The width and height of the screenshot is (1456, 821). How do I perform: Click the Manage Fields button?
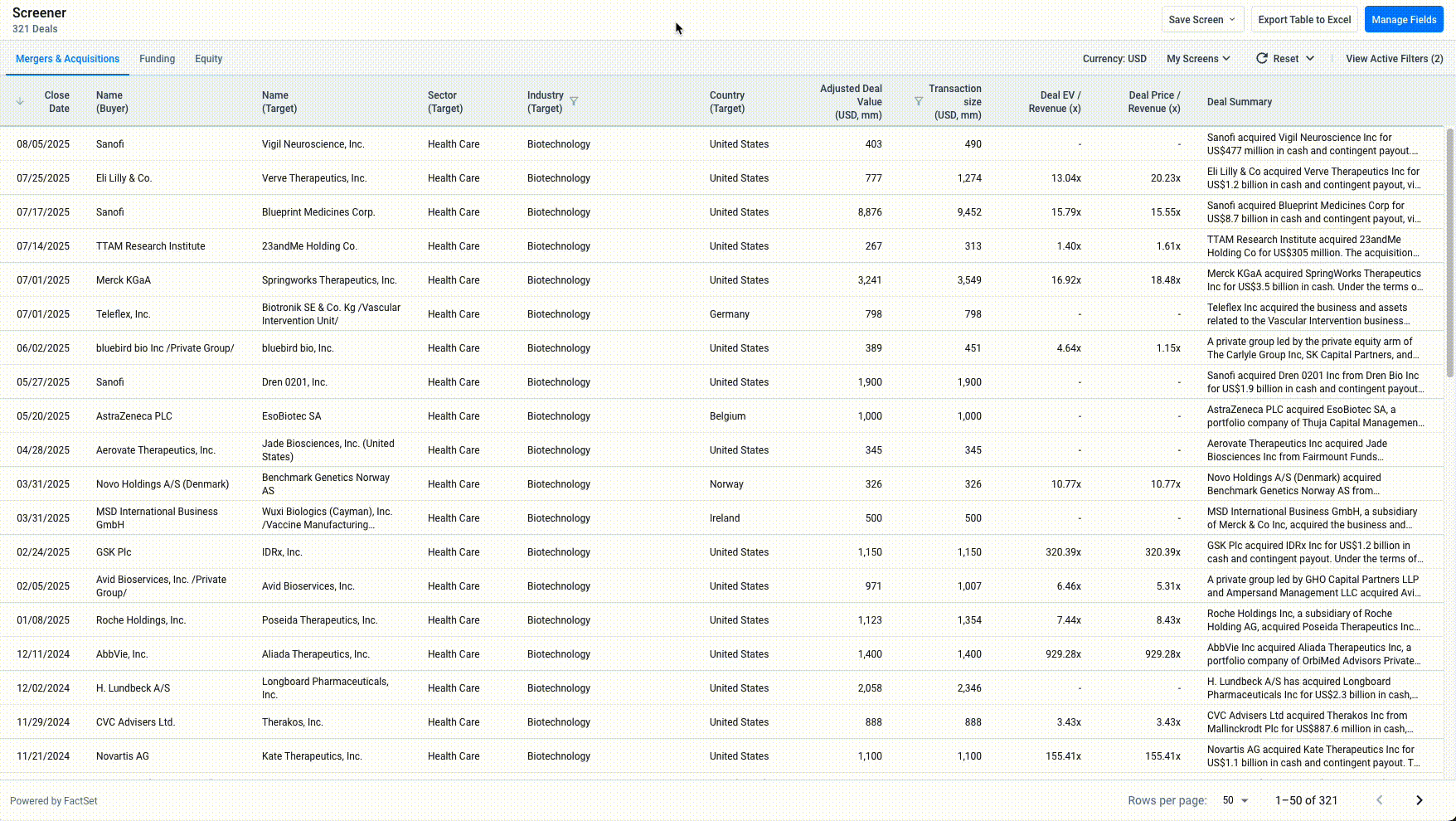pyautogui.click(x=1403, y=20)
